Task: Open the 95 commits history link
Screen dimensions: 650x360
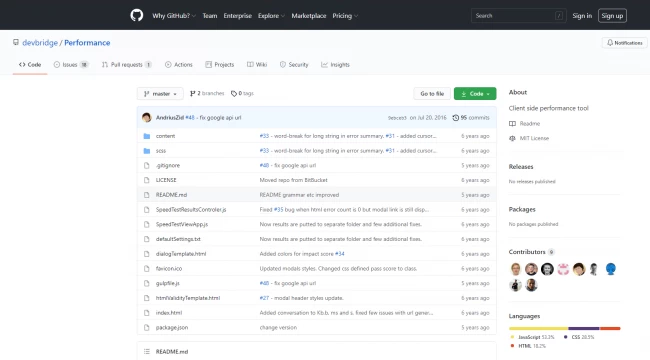Action: point(471,118)
